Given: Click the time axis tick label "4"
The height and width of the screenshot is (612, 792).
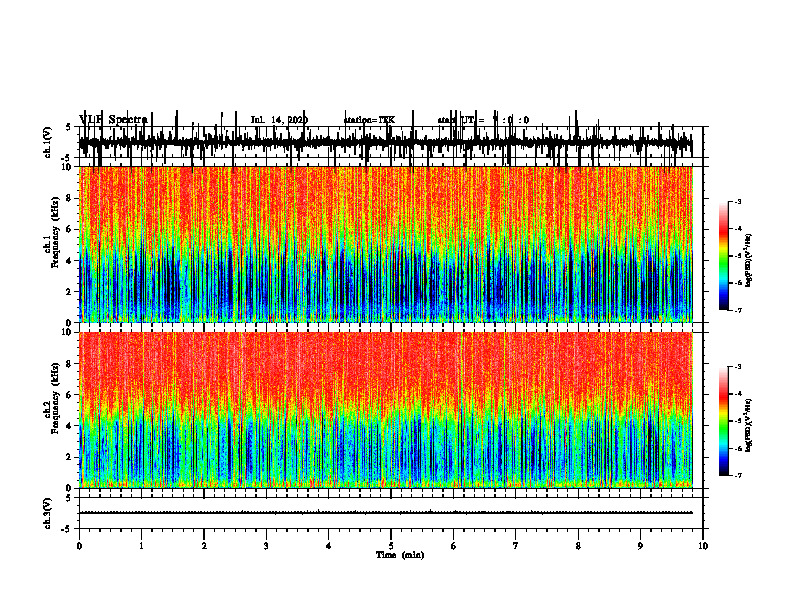Looking at the screenshot, I should pos(328,546).
